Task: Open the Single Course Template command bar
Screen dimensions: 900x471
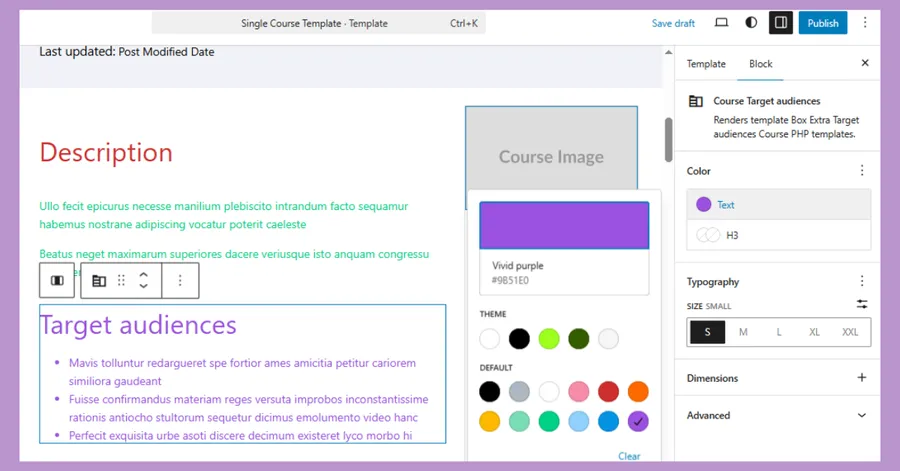Action: [319, 24]
